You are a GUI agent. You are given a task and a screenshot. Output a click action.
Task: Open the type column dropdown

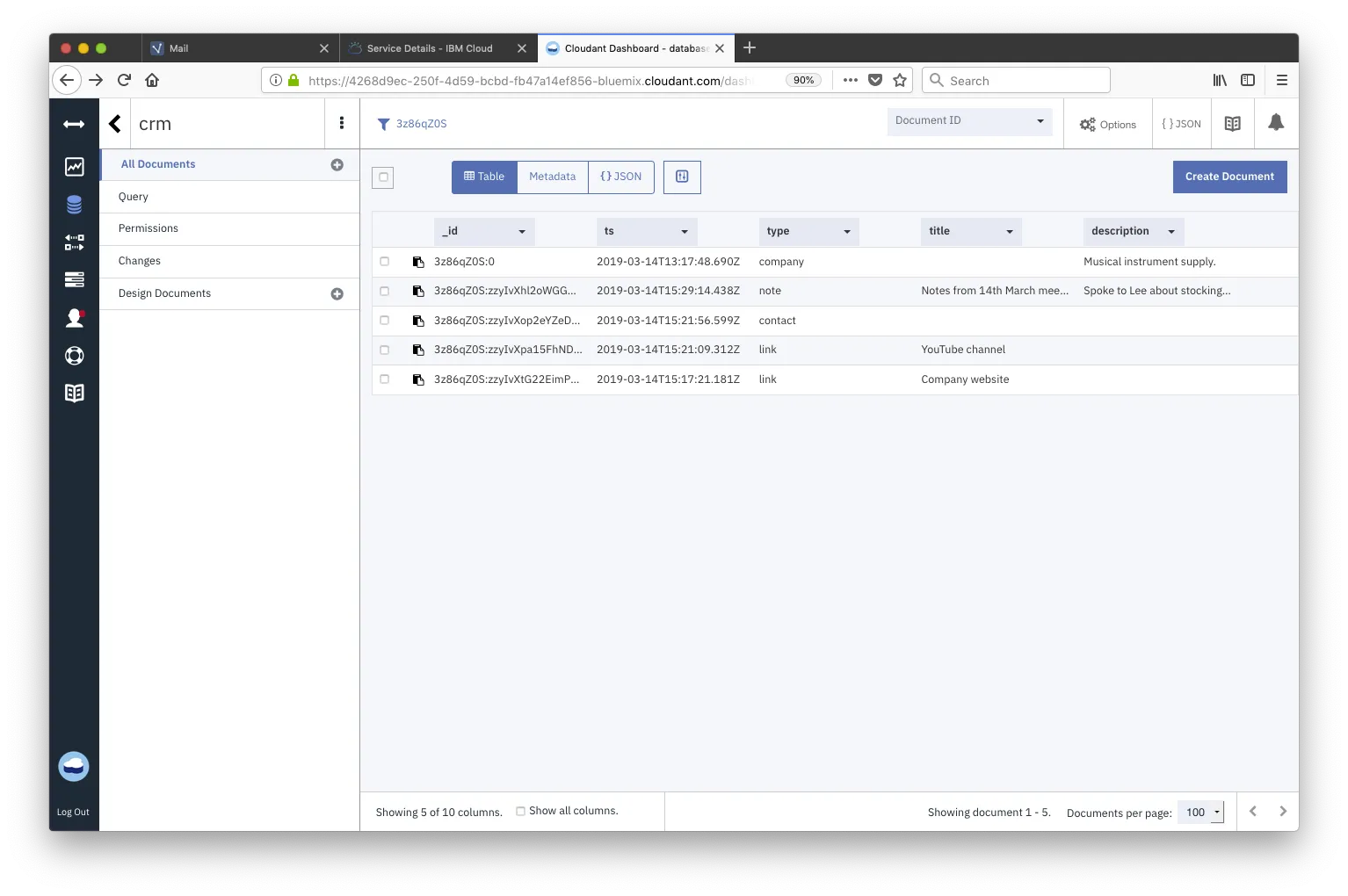pos(808,231)
